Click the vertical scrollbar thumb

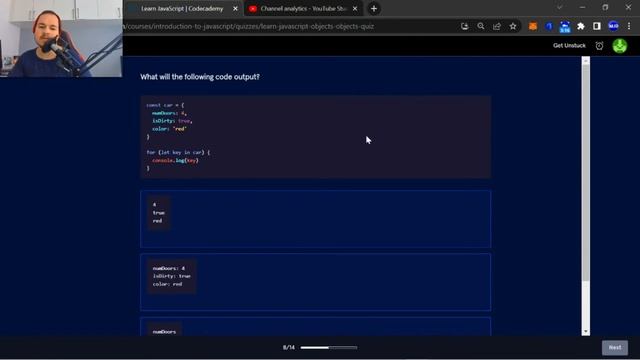586,173
